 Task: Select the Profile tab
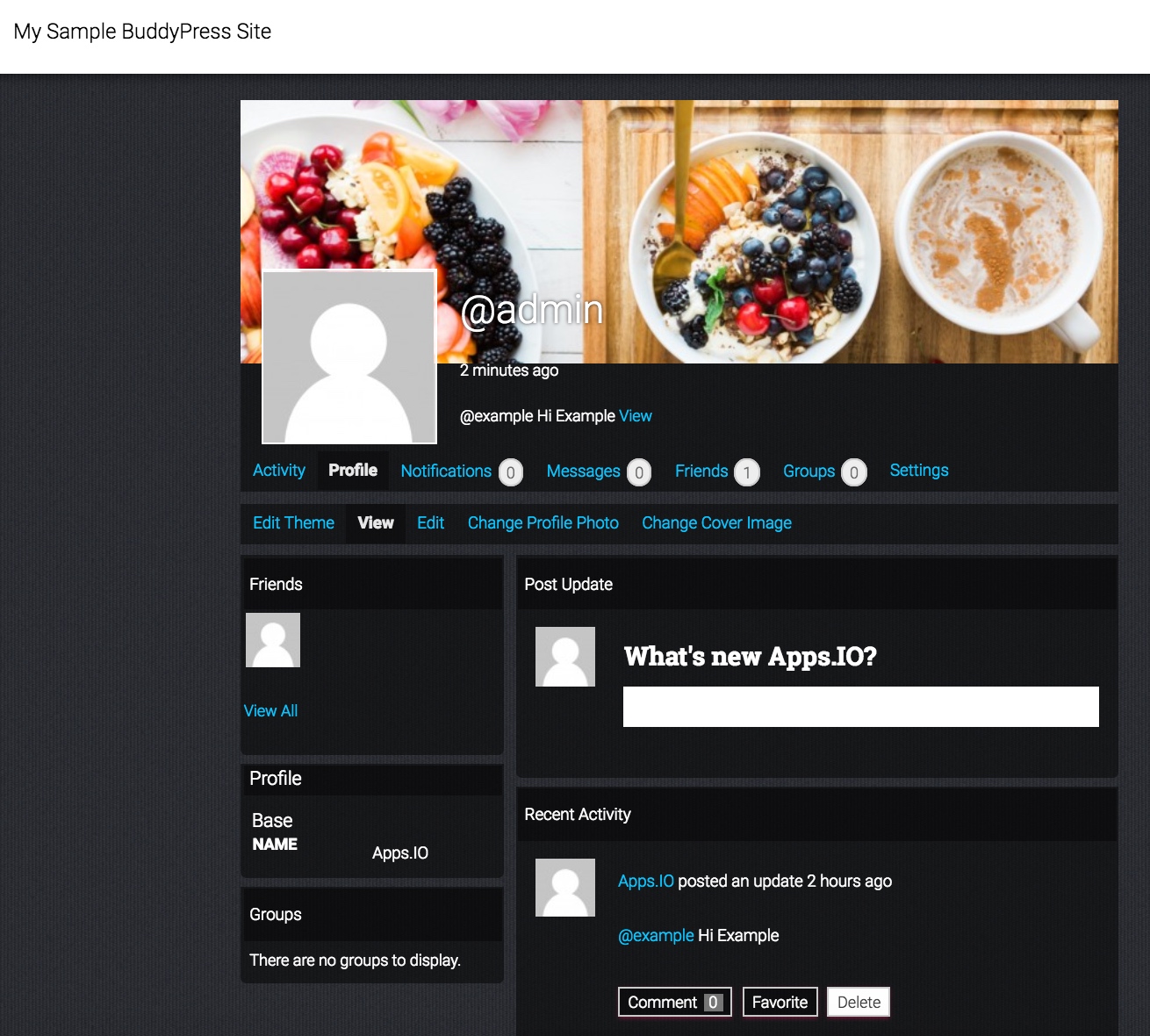[x=353, y=471]
